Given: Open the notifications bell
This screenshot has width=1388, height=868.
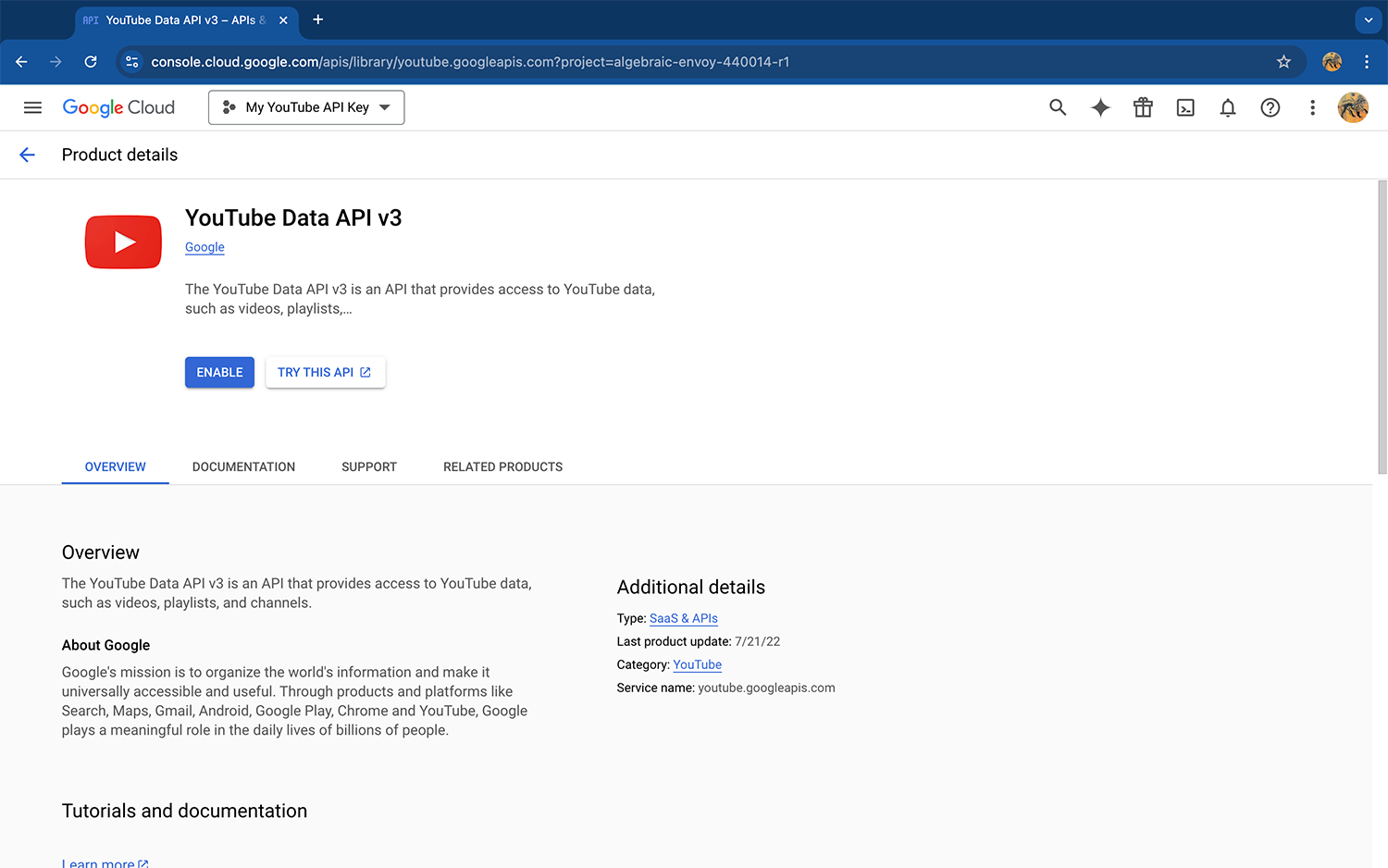Looking at the screenshot, I should tap(1228, 107).
